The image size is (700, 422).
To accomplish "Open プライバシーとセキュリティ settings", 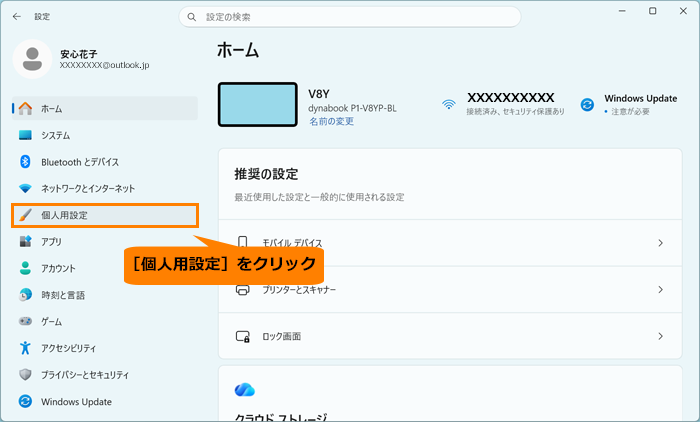I will (x=104, y=375).
